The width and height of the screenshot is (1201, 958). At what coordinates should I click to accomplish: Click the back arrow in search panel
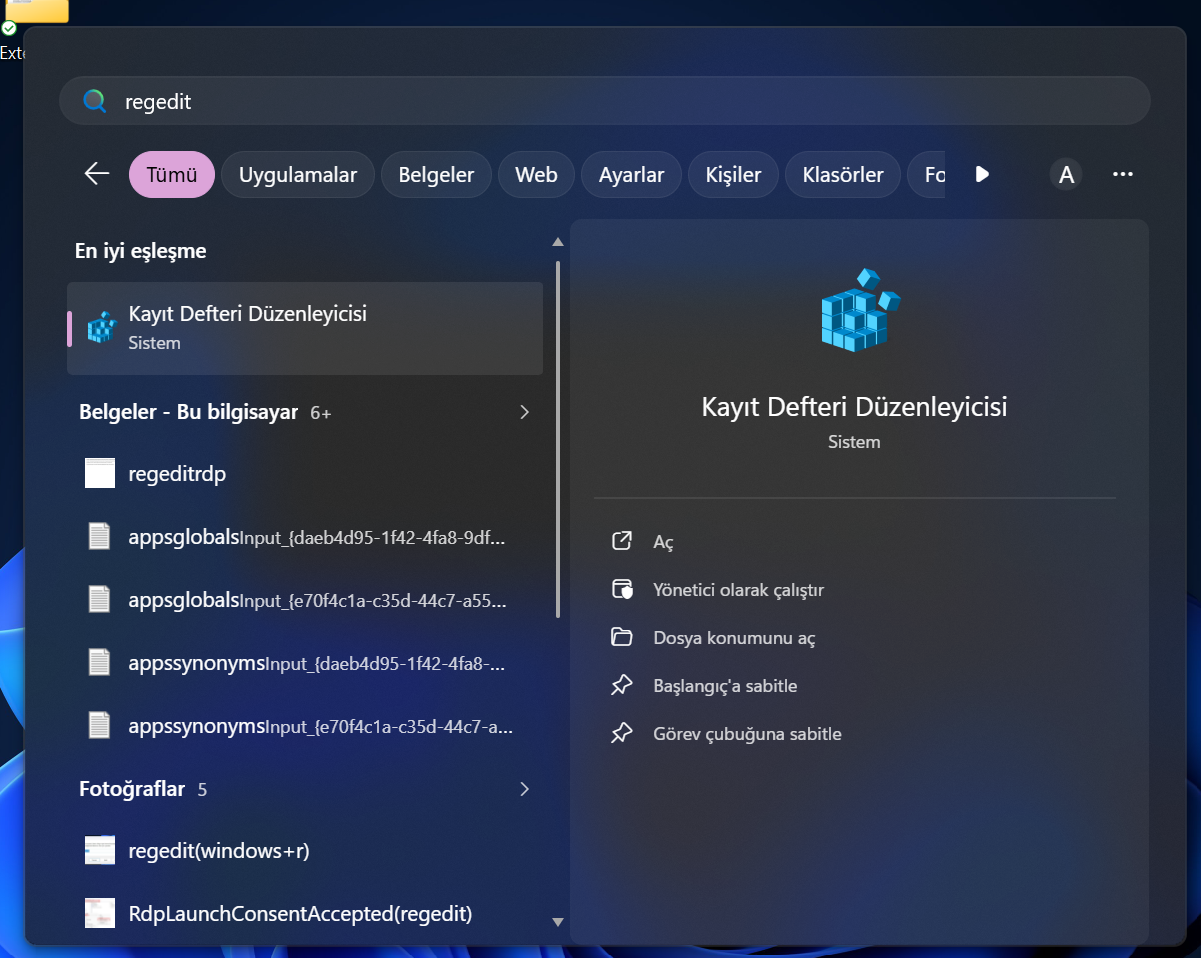(x=97, y=174)
